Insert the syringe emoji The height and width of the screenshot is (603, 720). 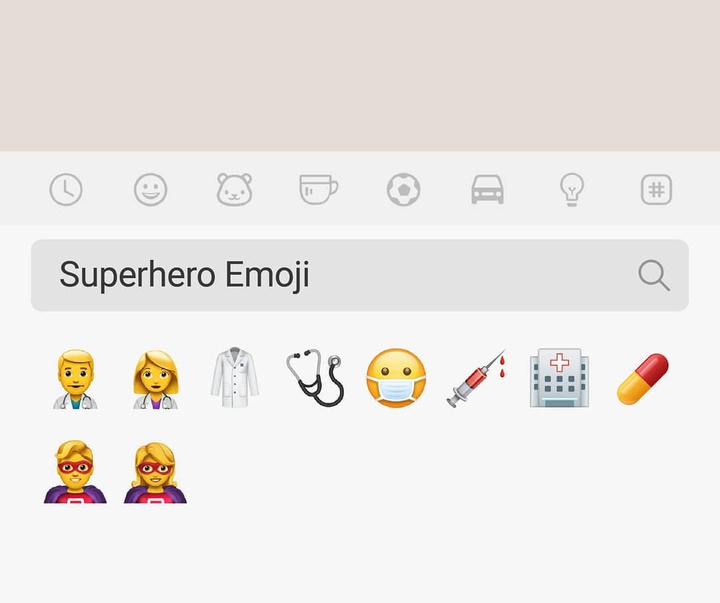point(476,378)
